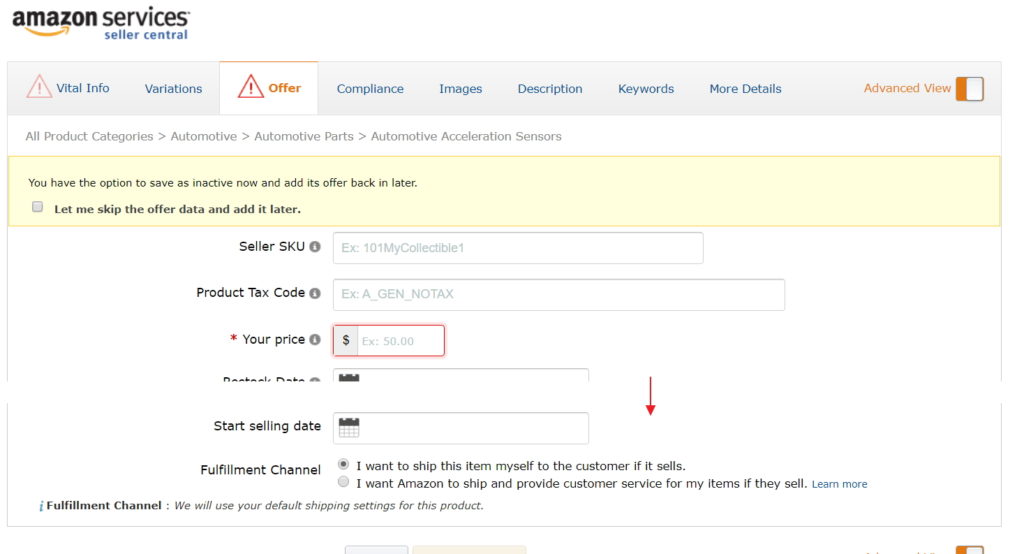Go to the Images tab
The height and width of the screenshot is (554, 1024).
click(x=460, y=89)
